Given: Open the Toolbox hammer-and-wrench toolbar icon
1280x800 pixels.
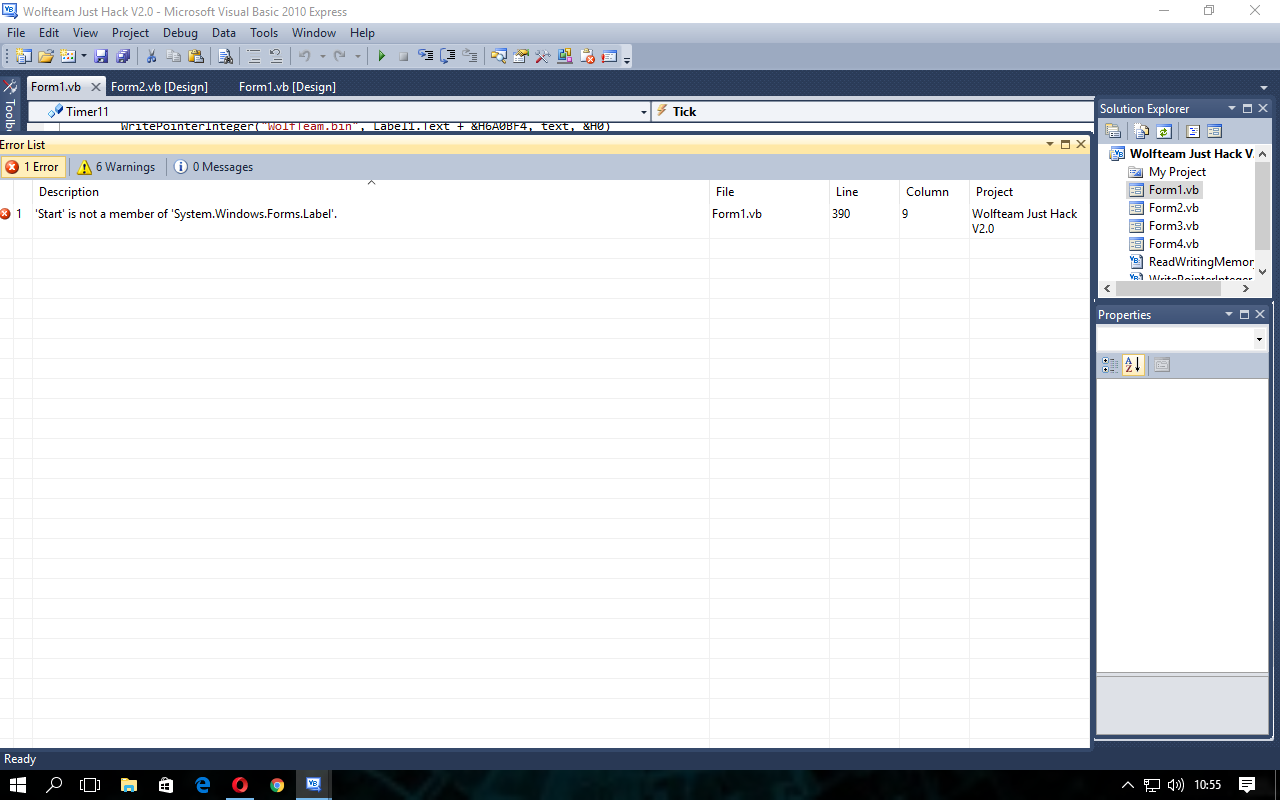Looking at the screenshot, I should [543, 56].
